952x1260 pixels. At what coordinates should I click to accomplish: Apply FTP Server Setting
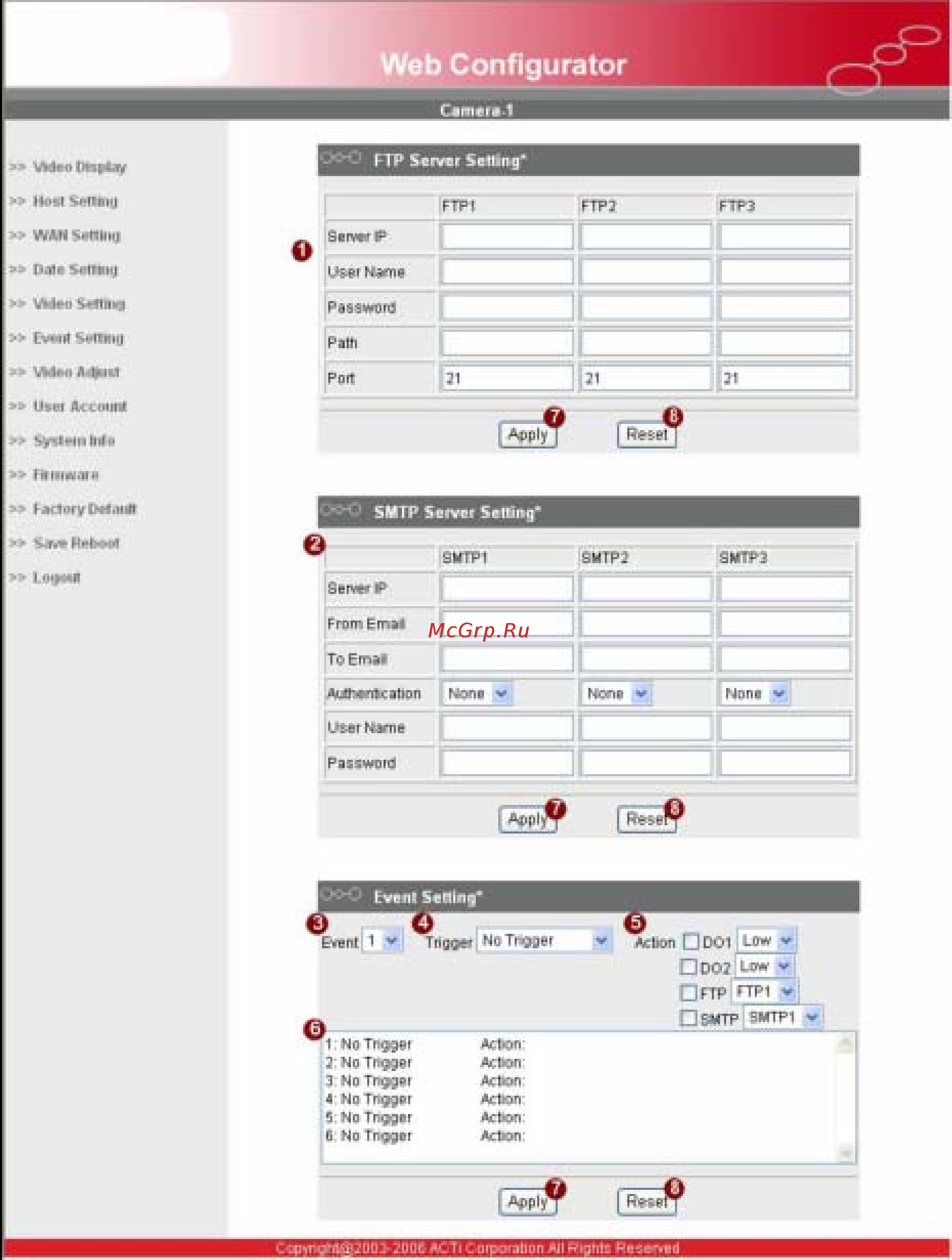(x=527, y=435)
